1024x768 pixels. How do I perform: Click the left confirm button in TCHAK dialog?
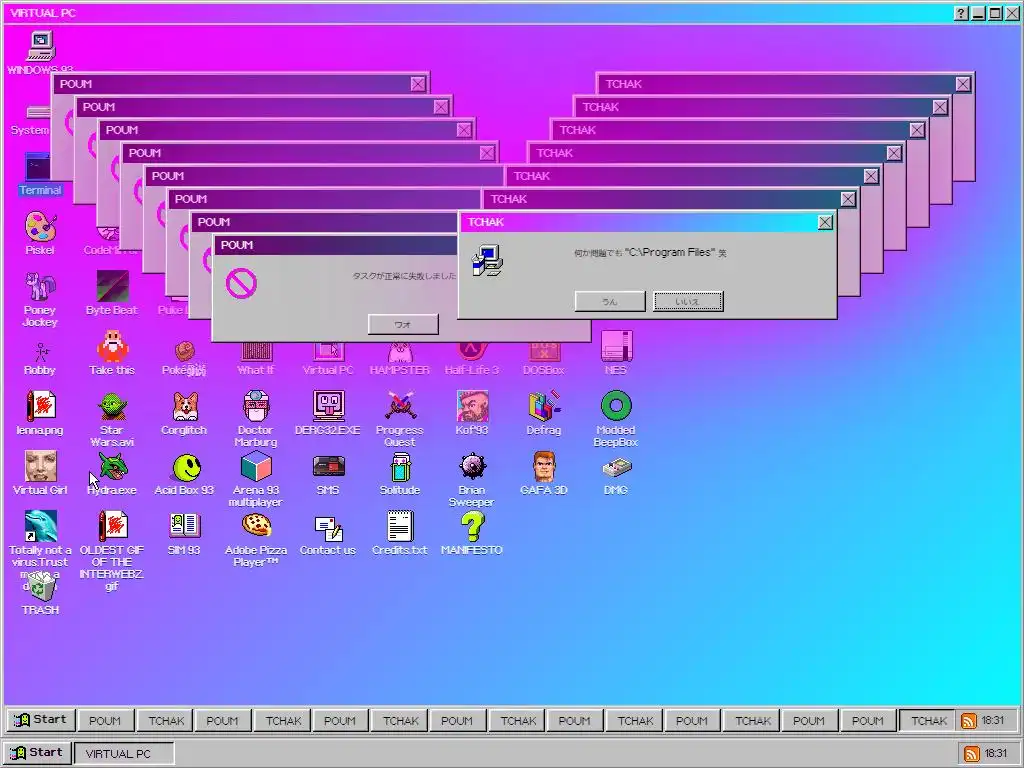610,301
